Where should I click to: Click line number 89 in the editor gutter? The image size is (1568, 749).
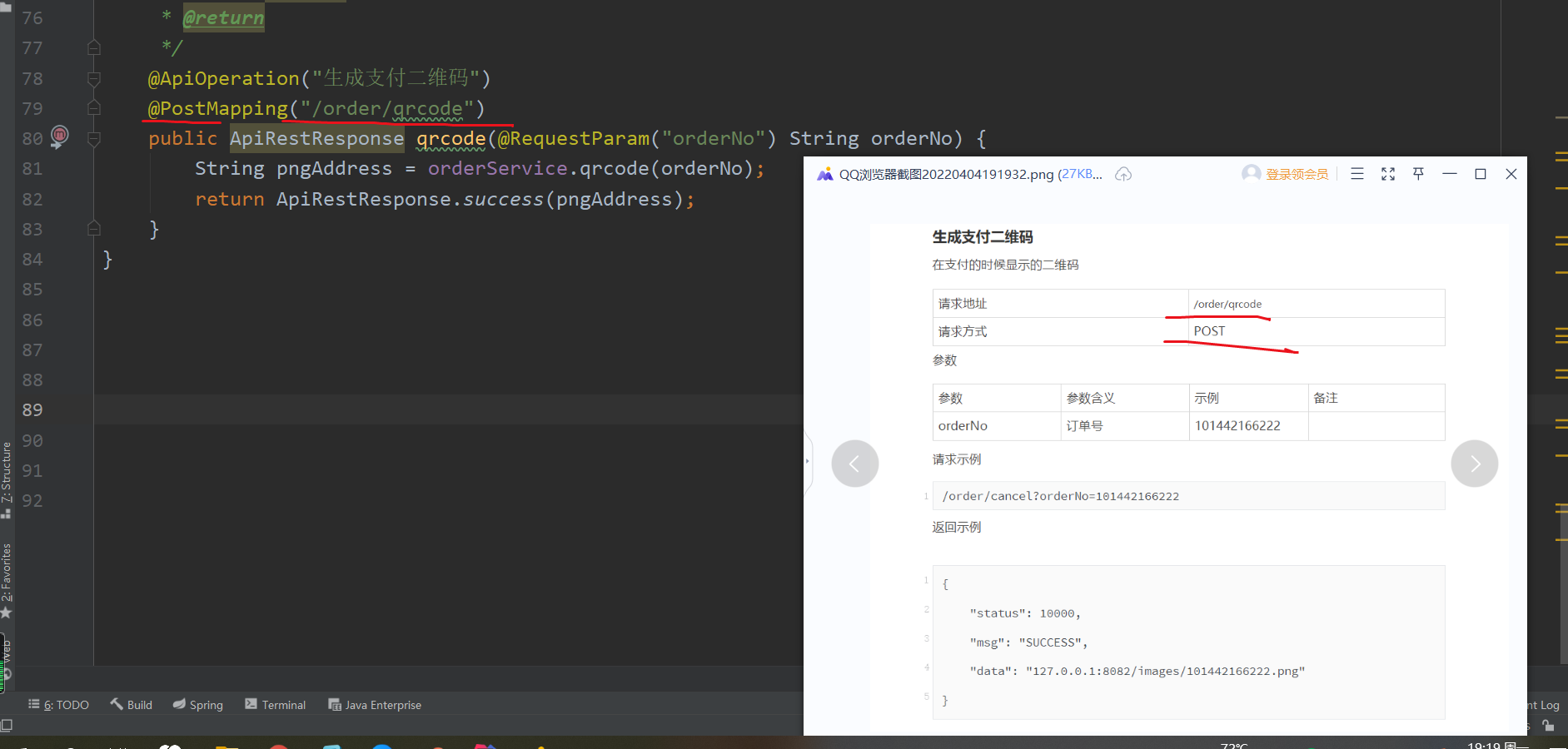pyautogui.click(x=32, y=409)
